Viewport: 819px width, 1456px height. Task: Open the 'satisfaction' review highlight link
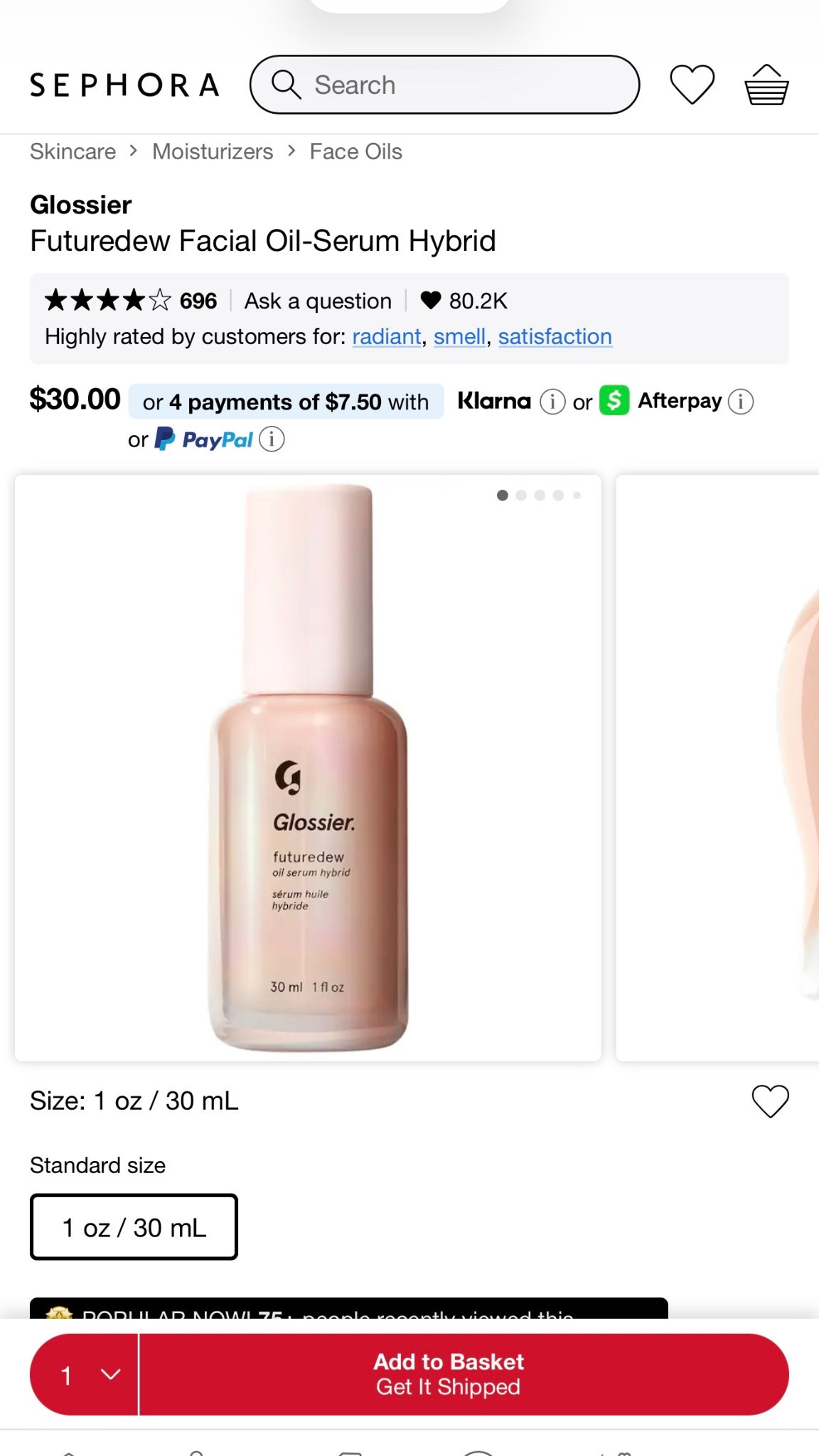[x=555, y=337]
